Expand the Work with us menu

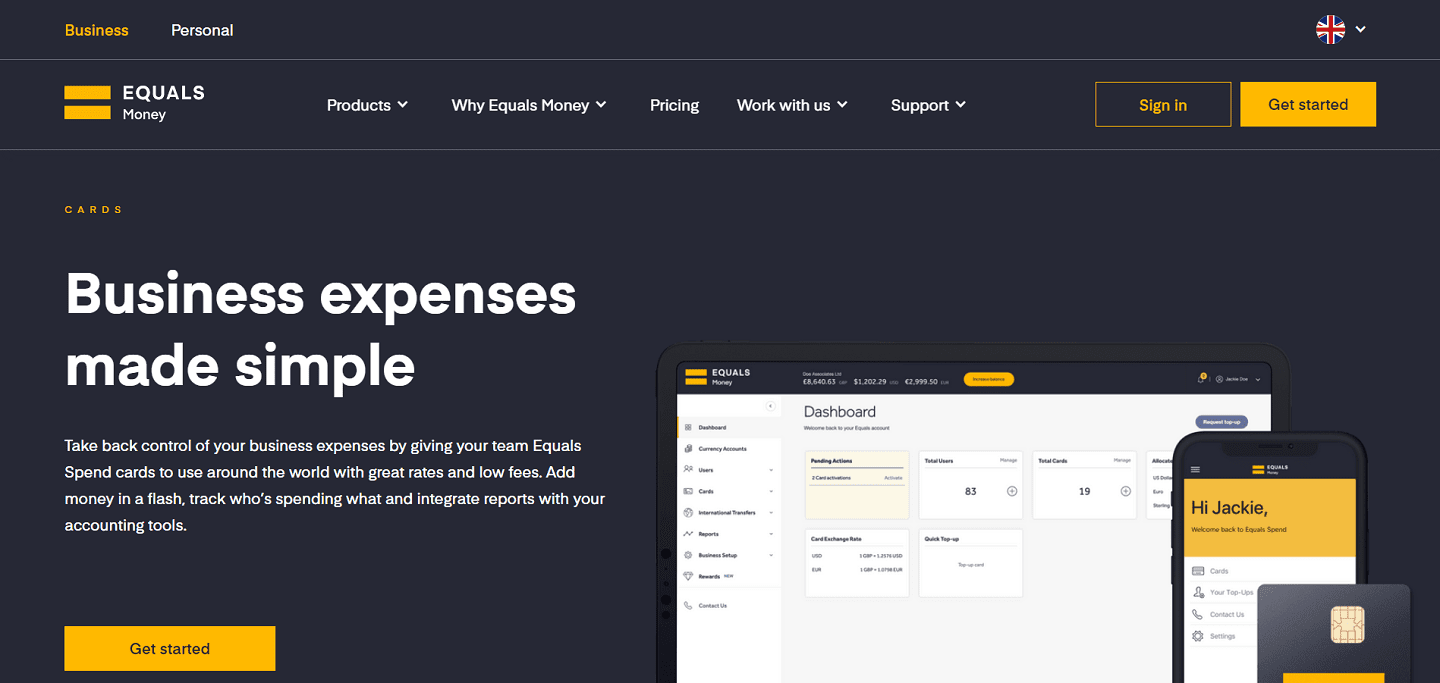pos(792,105)
